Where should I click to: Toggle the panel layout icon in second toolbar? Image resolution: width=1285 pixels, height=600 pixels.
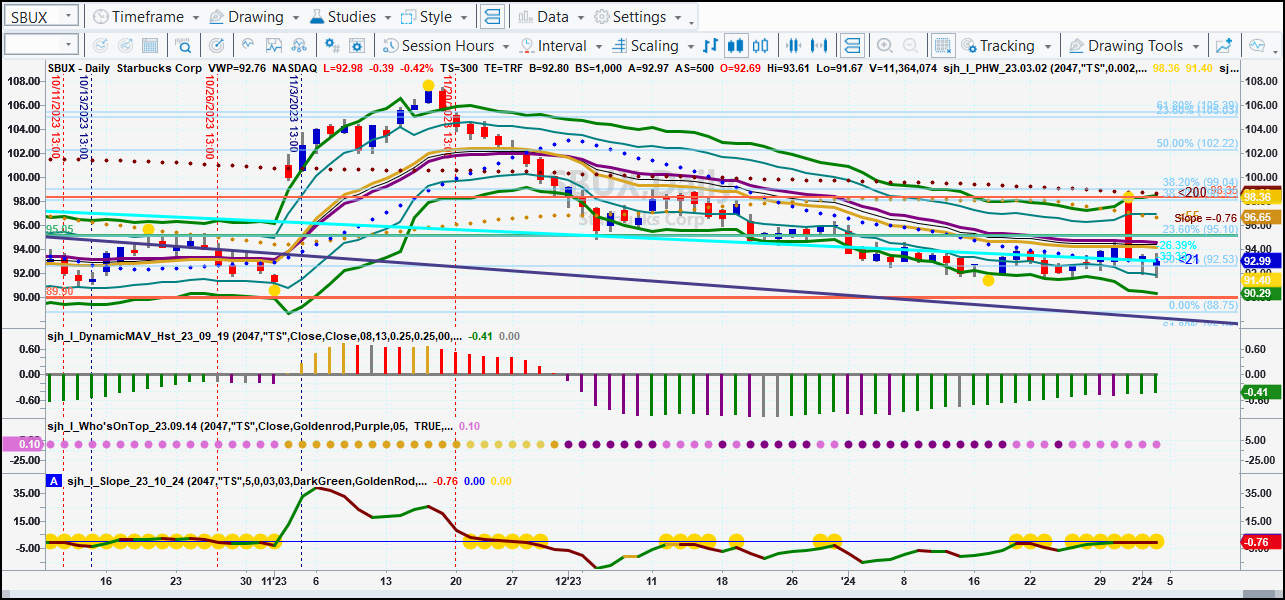coord(851,46)
